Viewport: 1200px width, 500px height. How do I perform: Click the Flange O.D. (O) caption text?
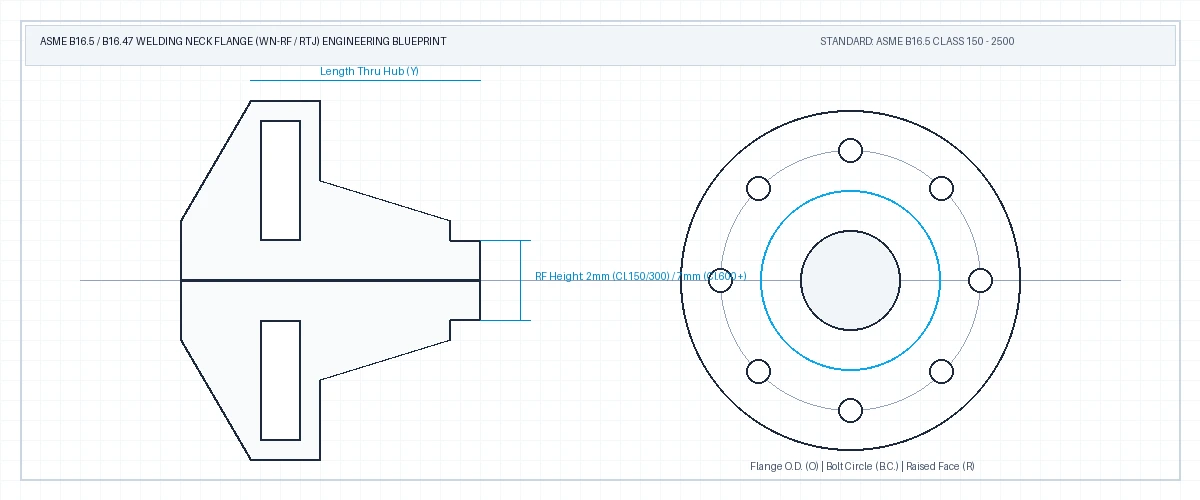click(x=862, y=466)
